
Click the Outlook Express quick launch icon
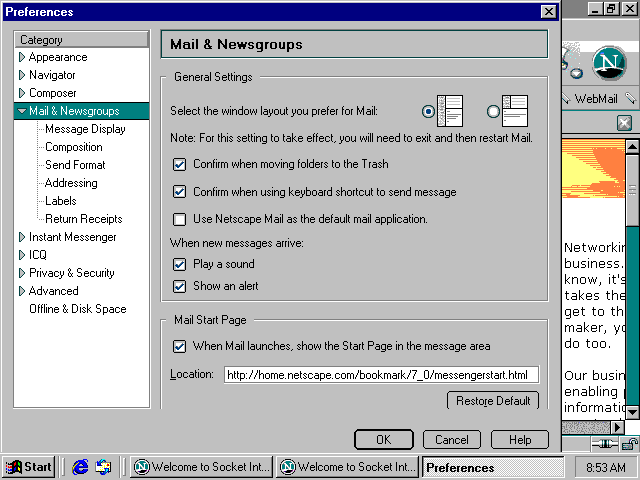coord(103,467)
